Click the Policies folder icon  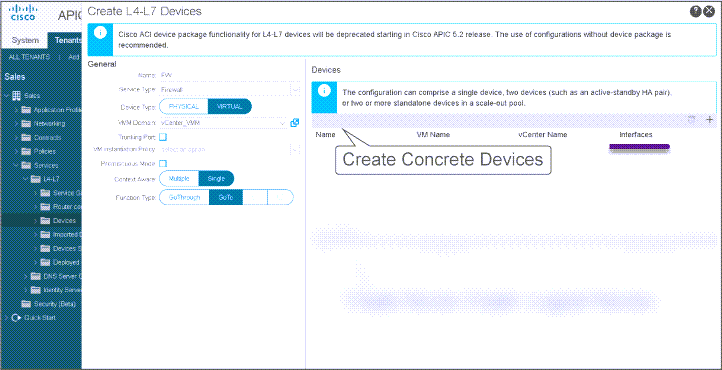(x=26, y=151)
